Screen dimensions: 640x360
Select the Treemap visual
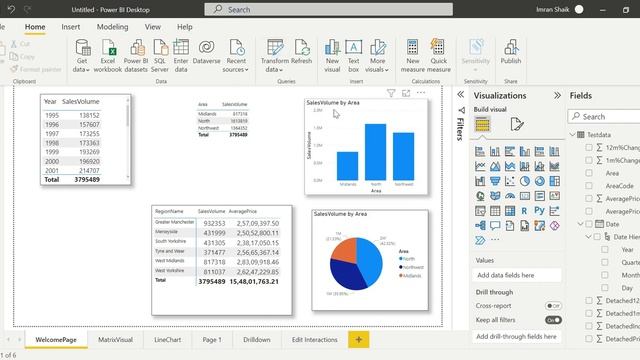pyautogui.click(x=554, y=181)
